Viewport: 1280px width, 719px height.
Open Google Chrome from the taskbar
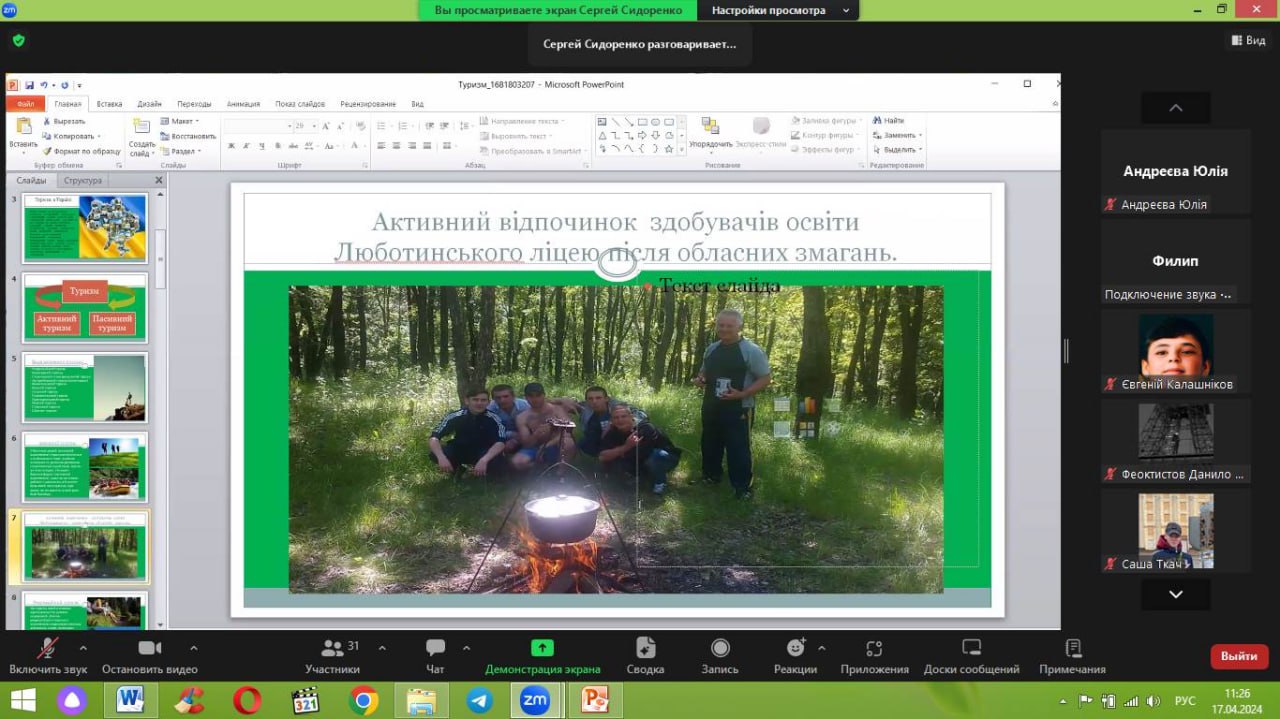click(364, 700)
